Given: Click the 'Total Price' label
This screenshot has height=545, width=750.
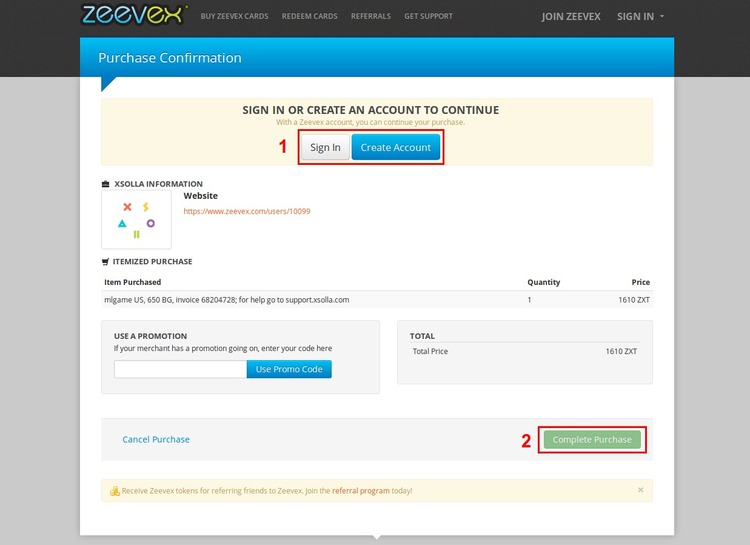Looking at the screenshot, I should click(430, 351).
